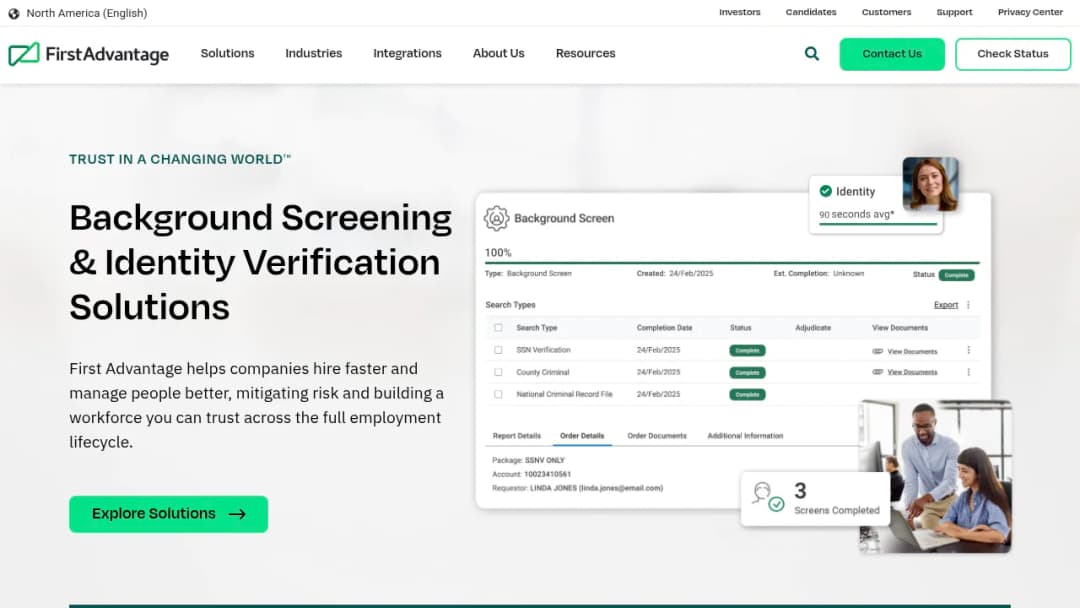
Task: Click the 100% background screen progress bar
Action: tap(732, 262)
